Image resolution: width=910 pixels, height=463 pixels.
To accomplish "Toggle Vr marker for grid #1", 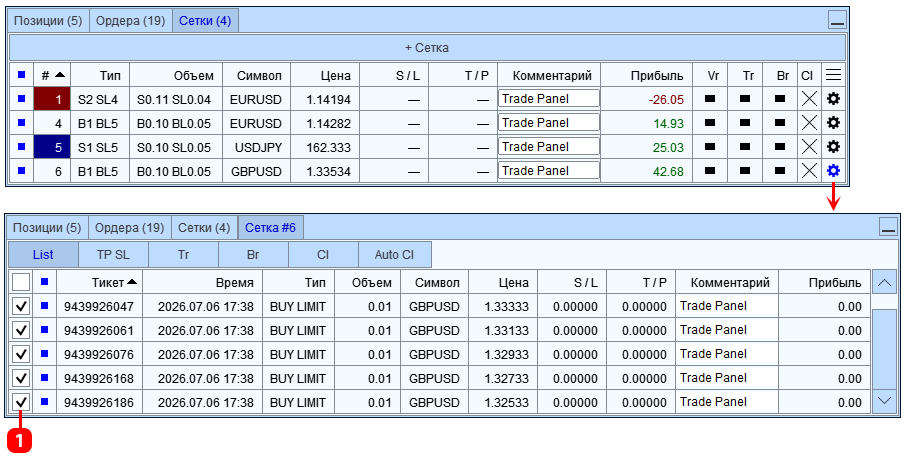I will (x=710, y=99).
